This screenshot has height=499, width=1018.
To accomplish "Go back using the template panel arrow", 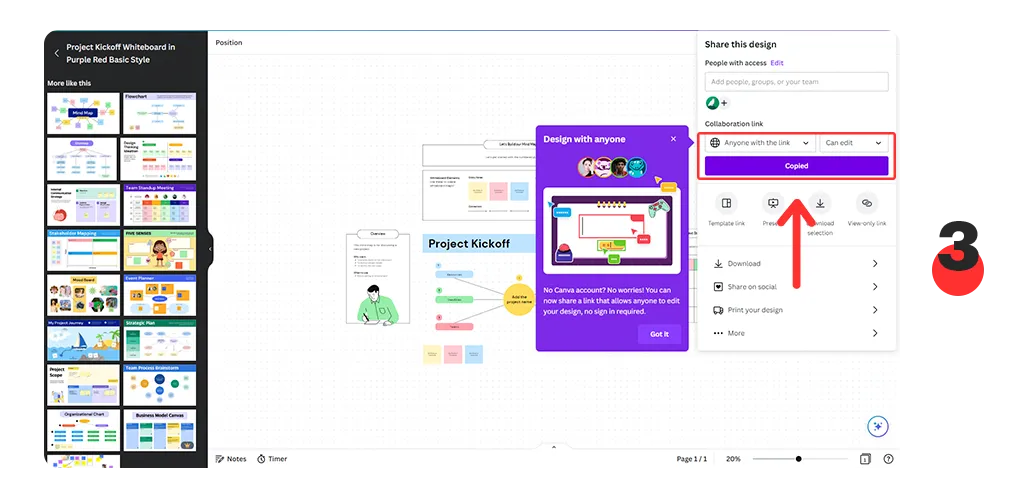I will [56, 53].
